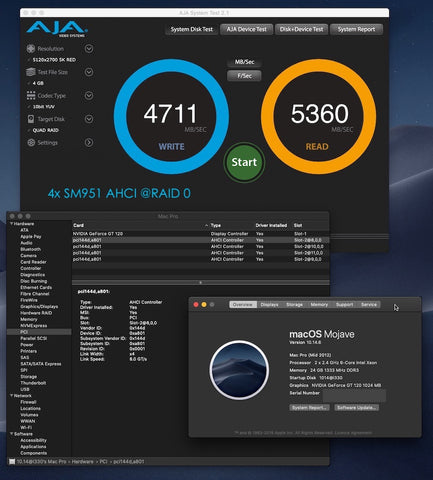Click the Resolution icon in AJA sidebar

tap(31, 49)
